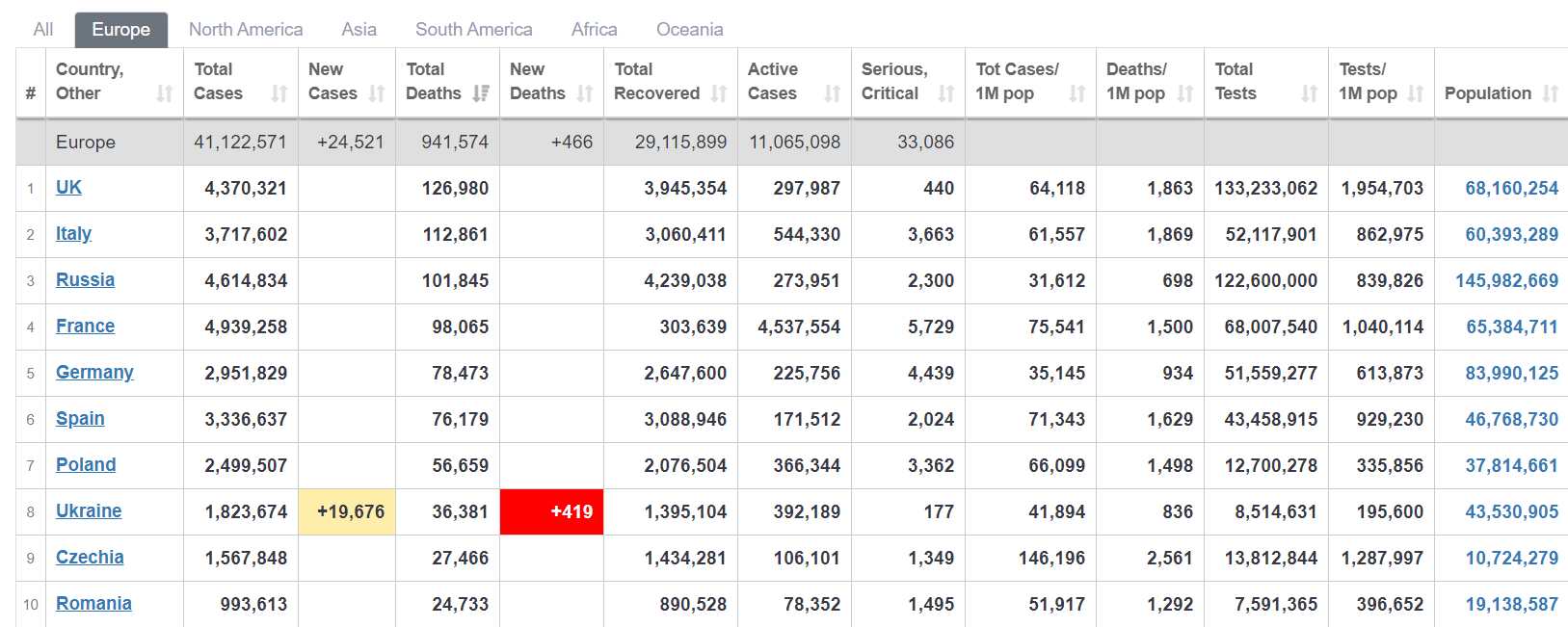Click the Total Deaths sort icon

[481, 93]
